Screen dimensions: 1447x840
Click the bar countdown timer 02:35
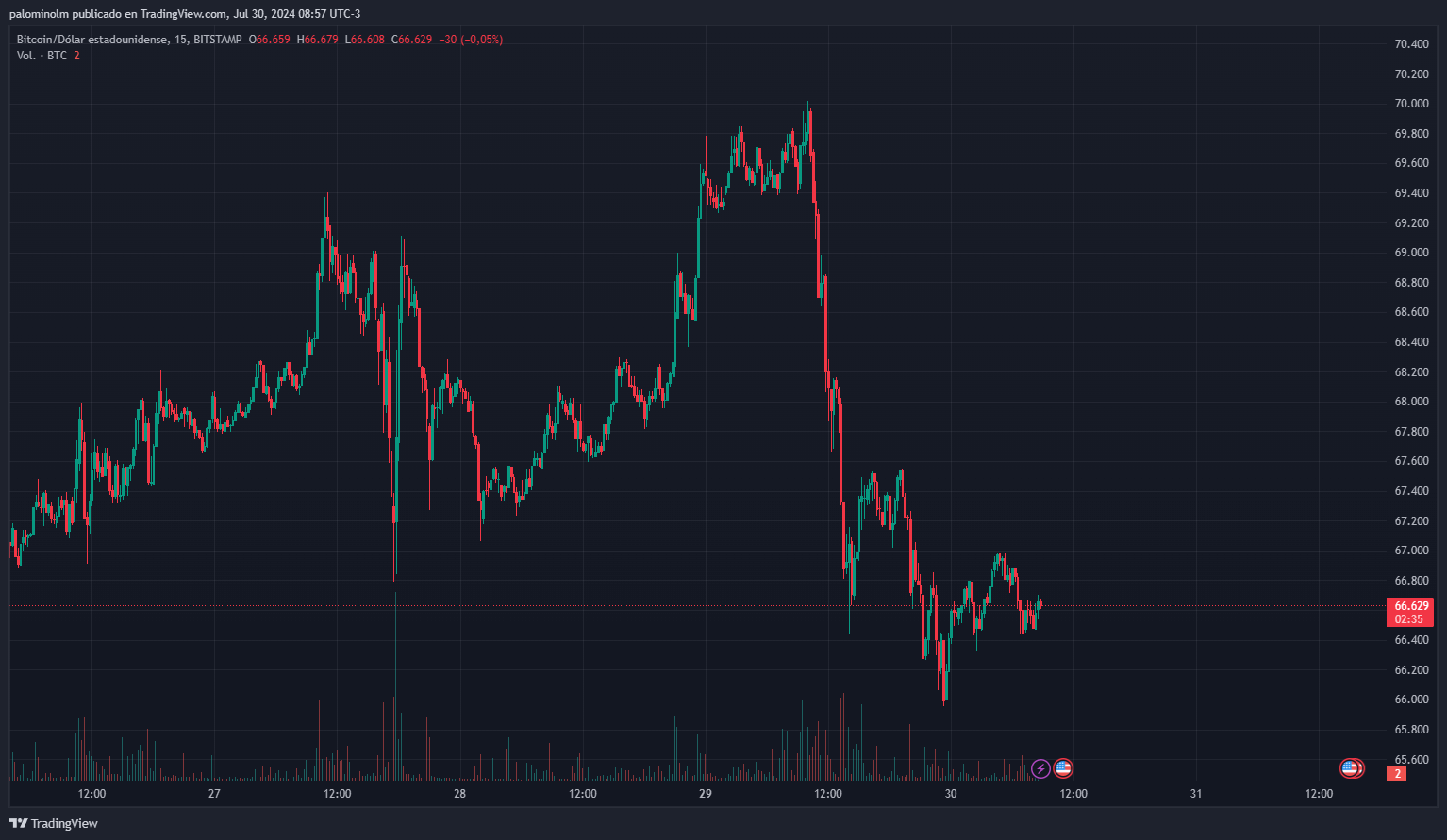(1409, 619)
